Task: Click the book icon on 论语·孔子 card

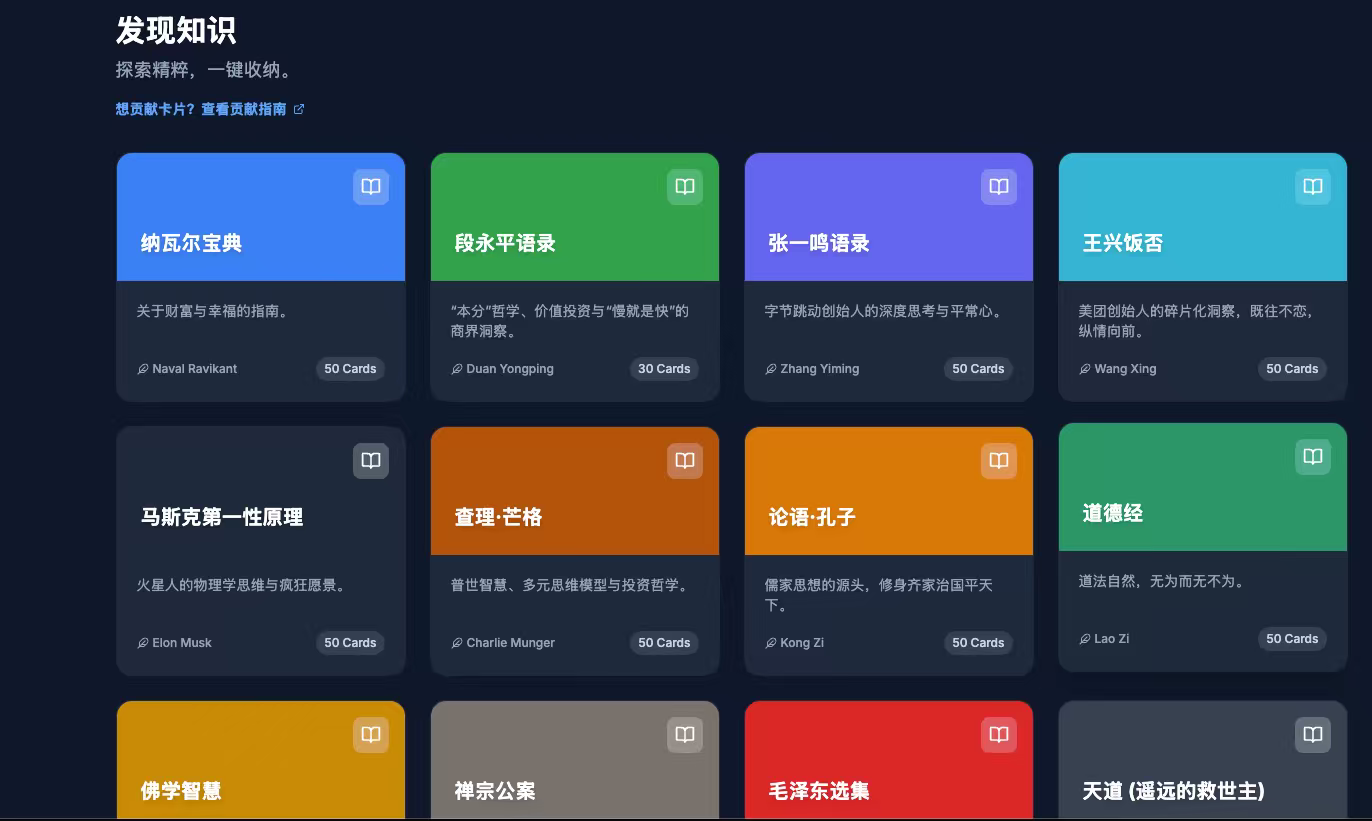Action: pos(998,461)
